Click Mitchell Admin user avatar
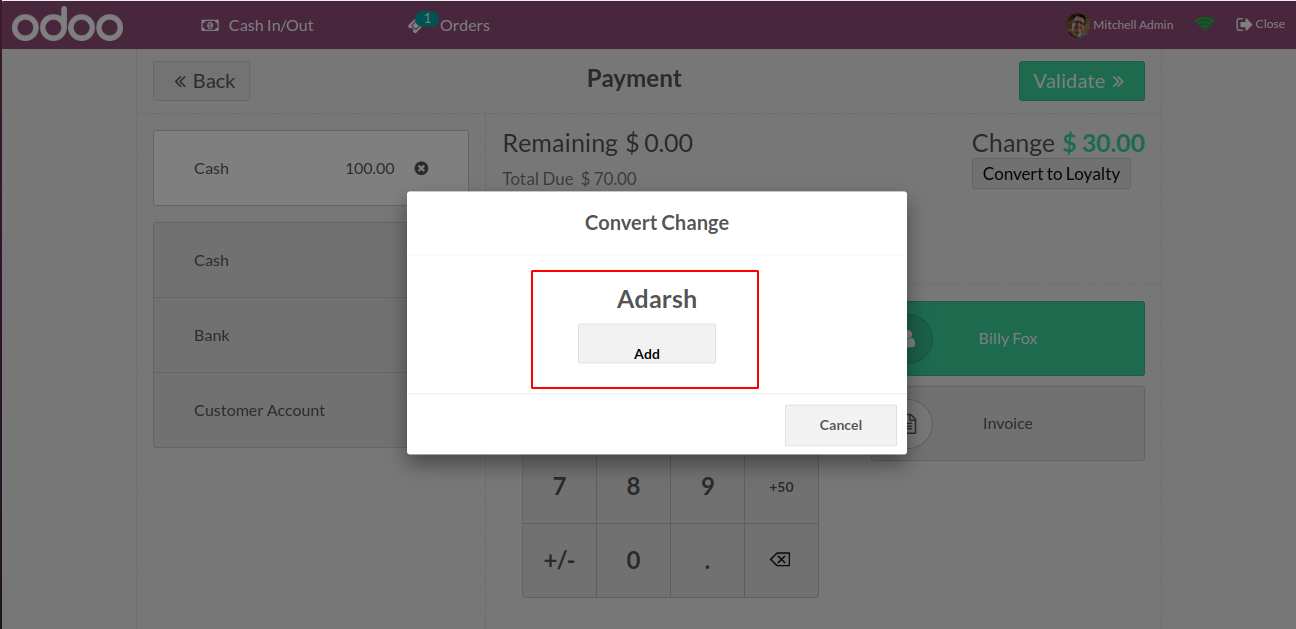 pos(1077,25)
